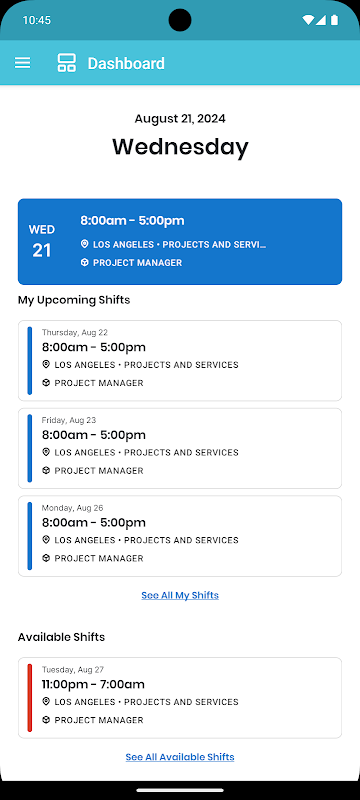360x800 pixels.
Task: Tap cube role icon on Friday shift
Action: (46, 470)
